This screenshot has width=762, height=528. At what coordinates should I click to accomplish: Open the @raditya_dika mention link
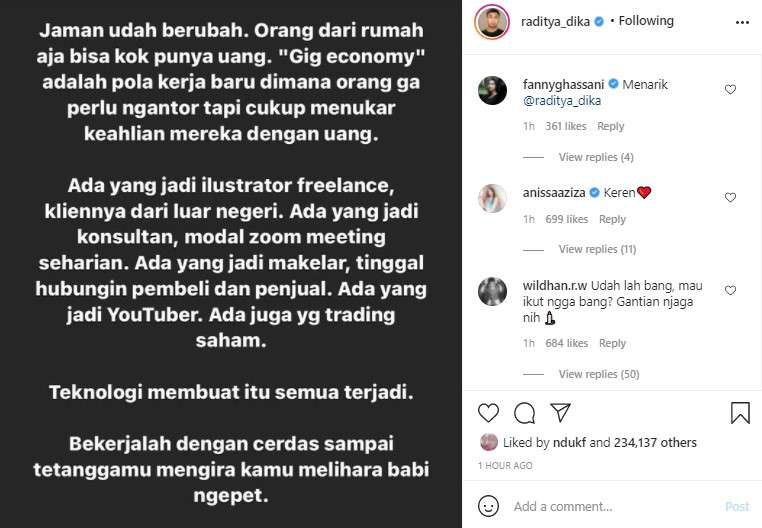(562, 101)
